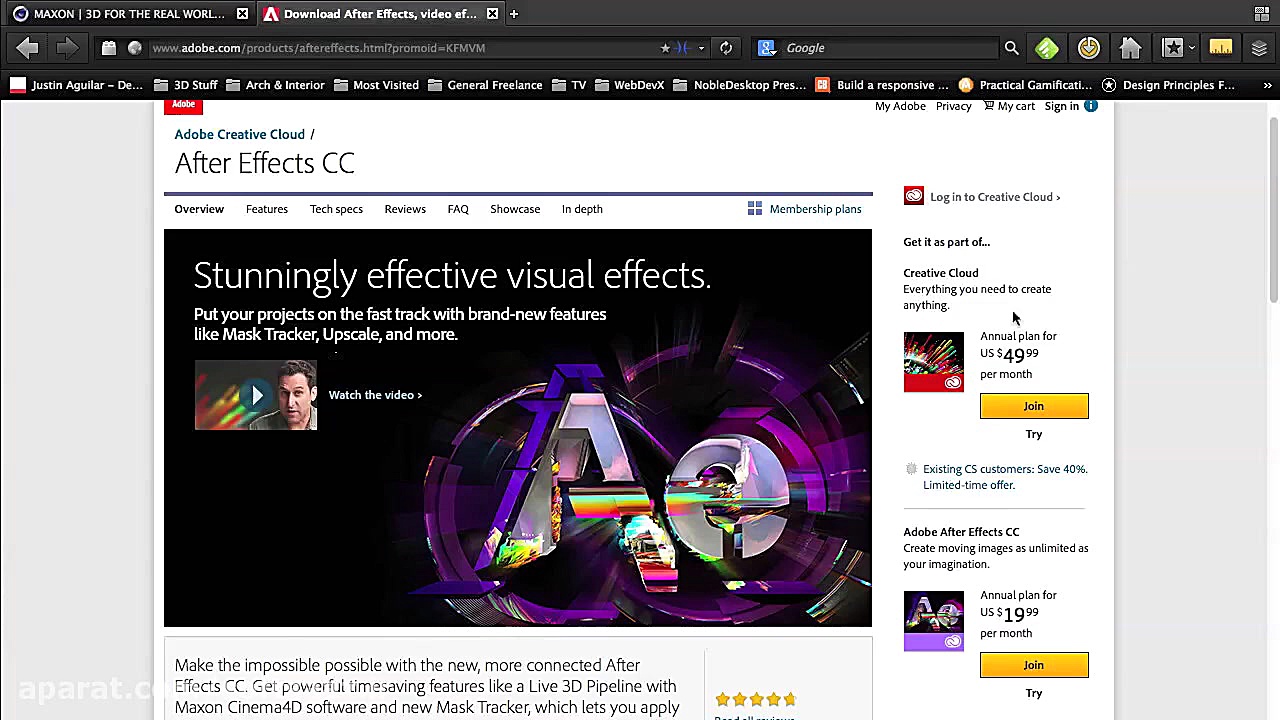Open the Reviews tab
Screen dimensions: 1280x720
(405, 209)
